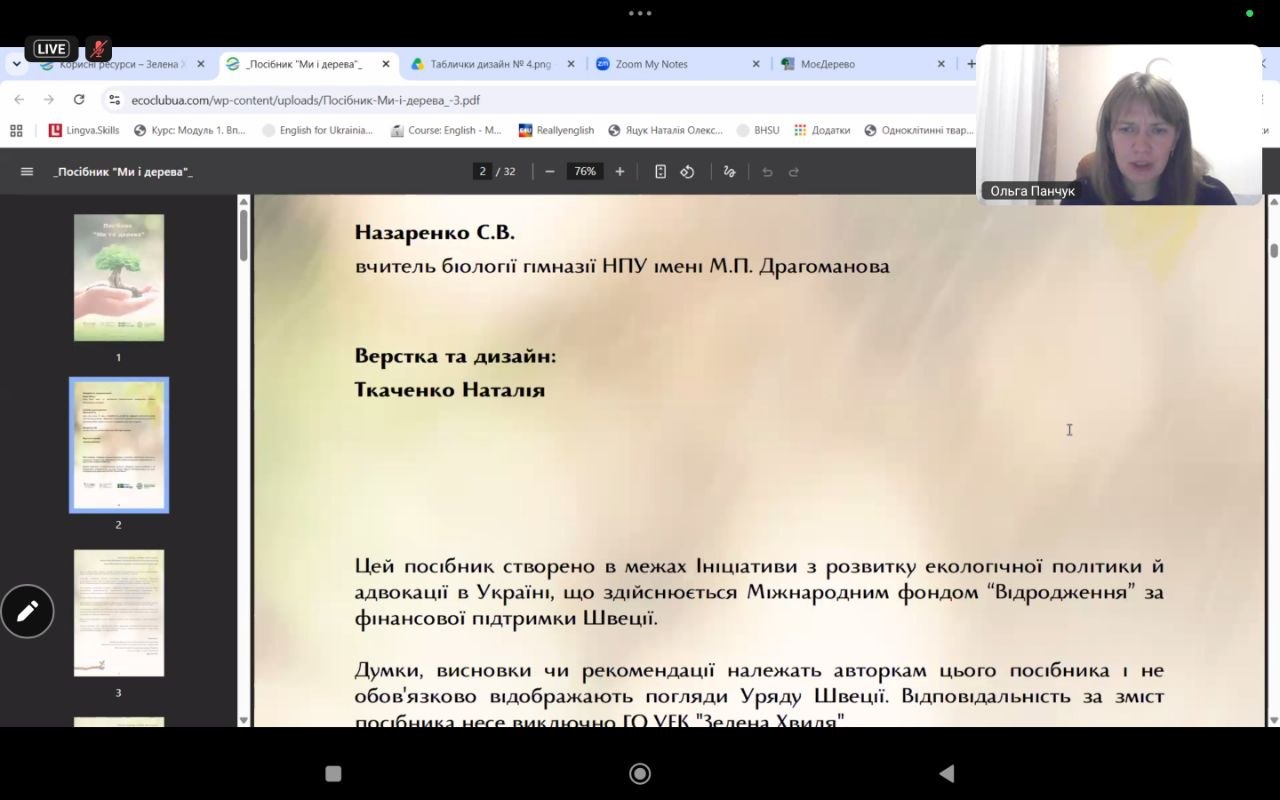Select the draw annotation tool
Screen dimensions: 1280x800
pyautogui.click(x=729, y=172)
